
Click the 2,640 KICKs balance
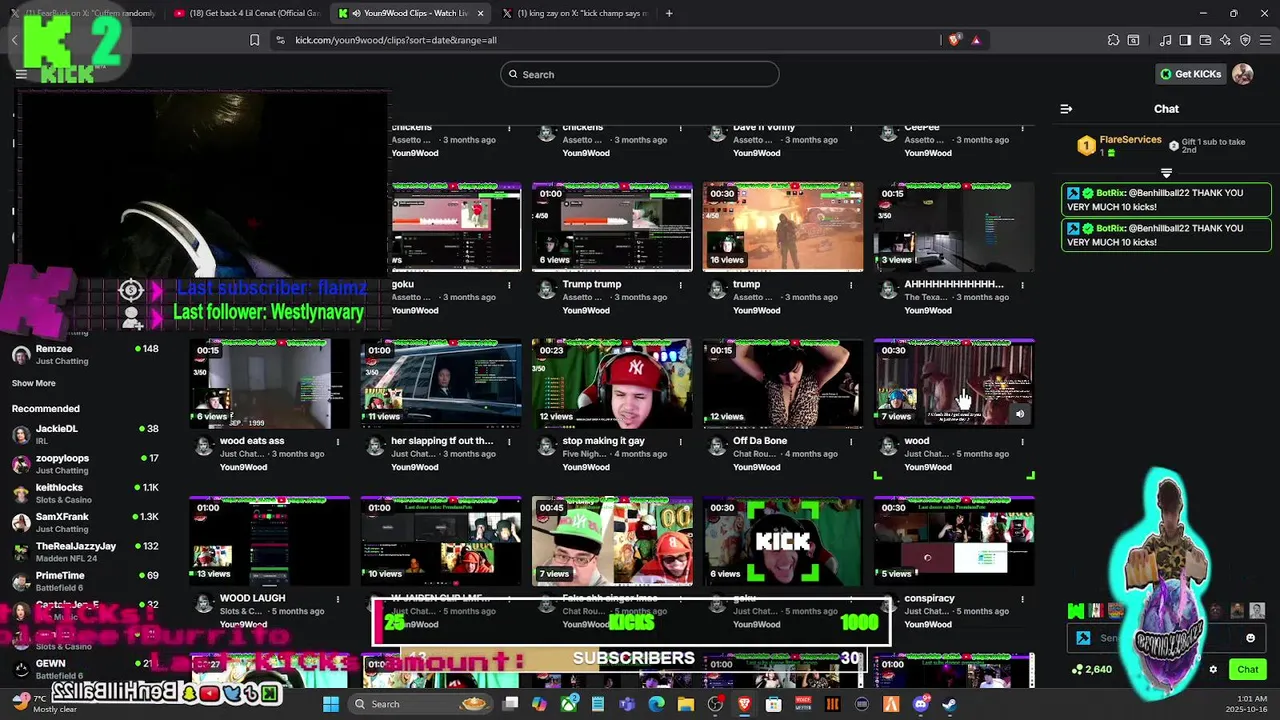pyautogui.click(x=1092, y=669)
